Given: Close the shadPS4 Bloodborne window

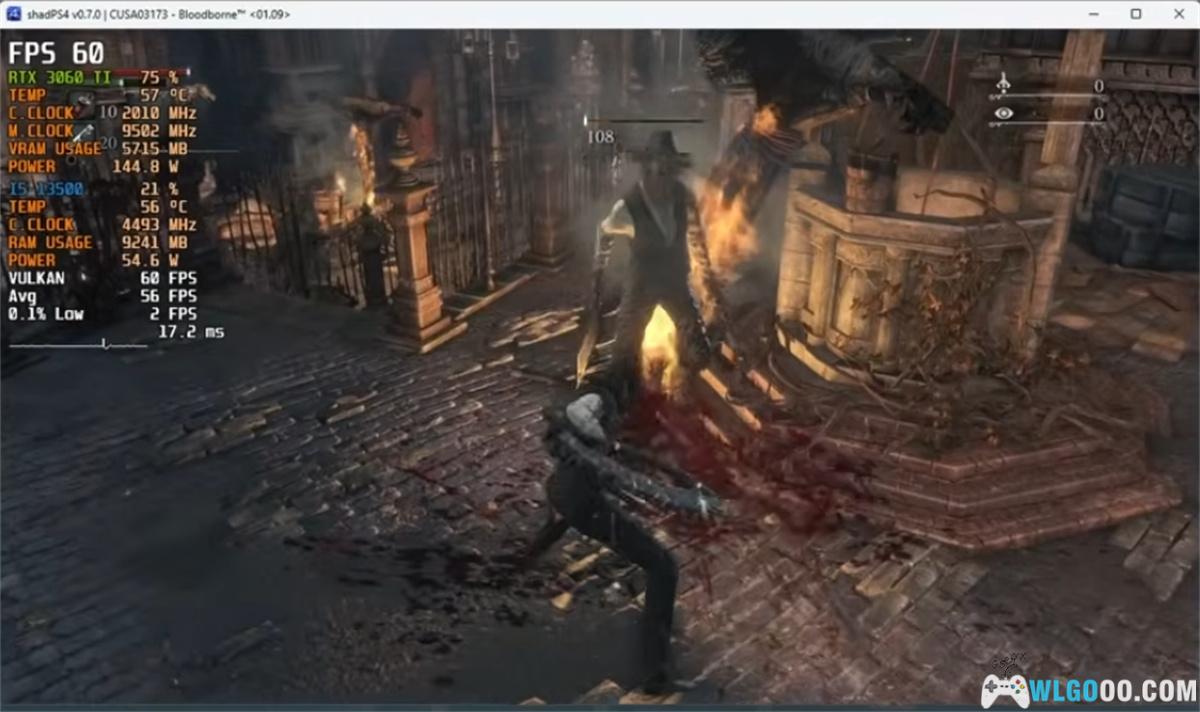Looking at the screenshot, I should tap(1180, 13).
